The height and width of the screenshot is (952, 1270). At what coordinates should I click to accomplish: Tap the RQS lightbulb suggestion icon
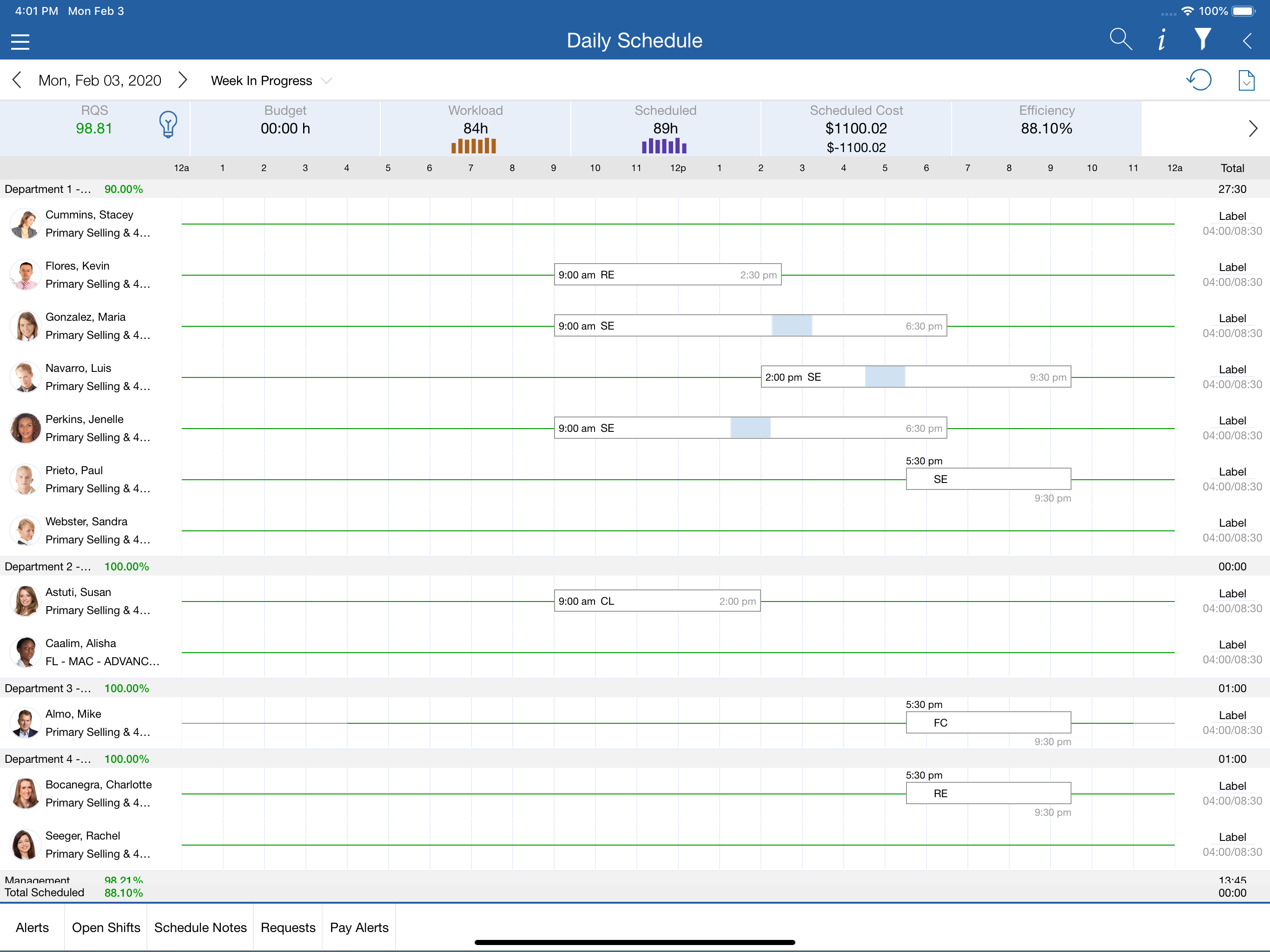[x=168, y=124]
